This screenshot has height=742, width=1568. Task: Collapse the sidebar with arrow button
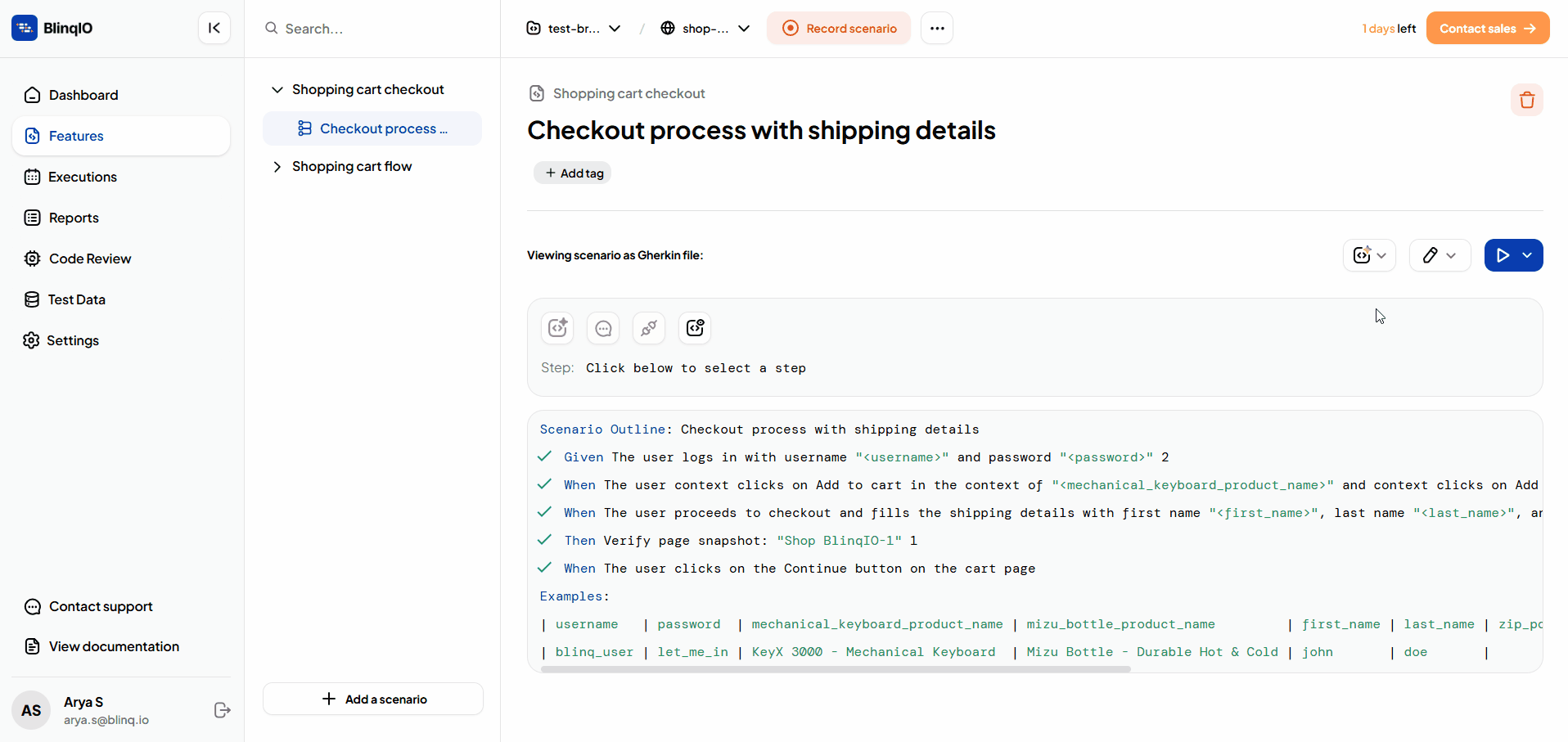point(214,28)
